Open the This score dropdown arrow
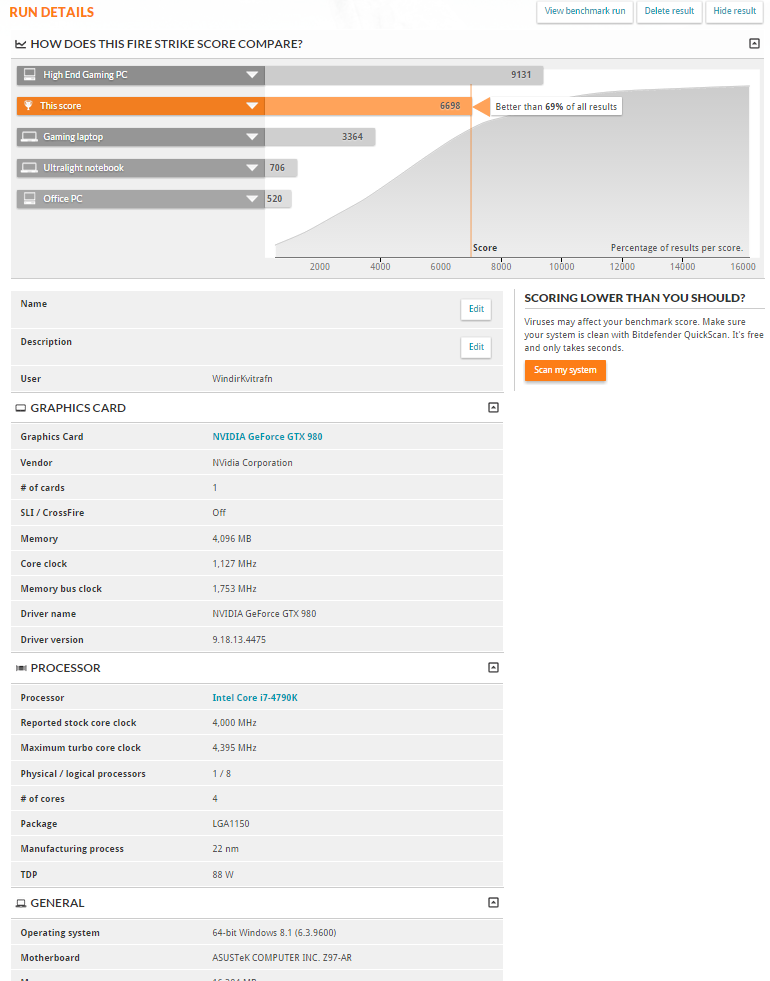This screenshot has width=770, height=981. 252,106
